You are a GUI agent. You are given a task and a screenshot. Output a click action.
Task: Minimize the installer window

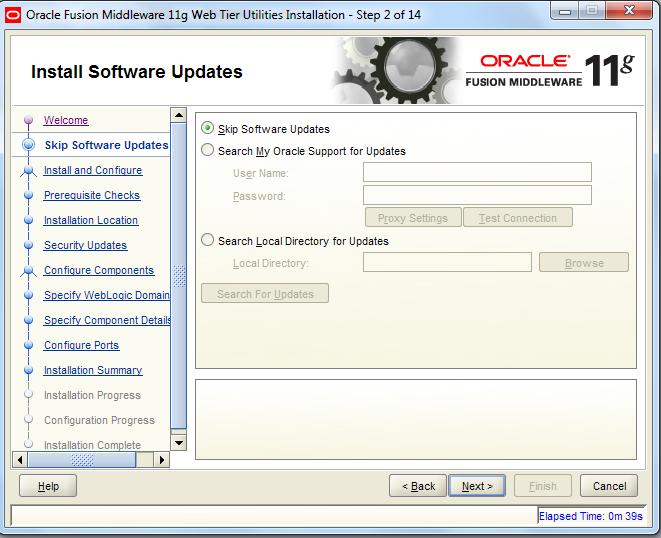(565, 11)
